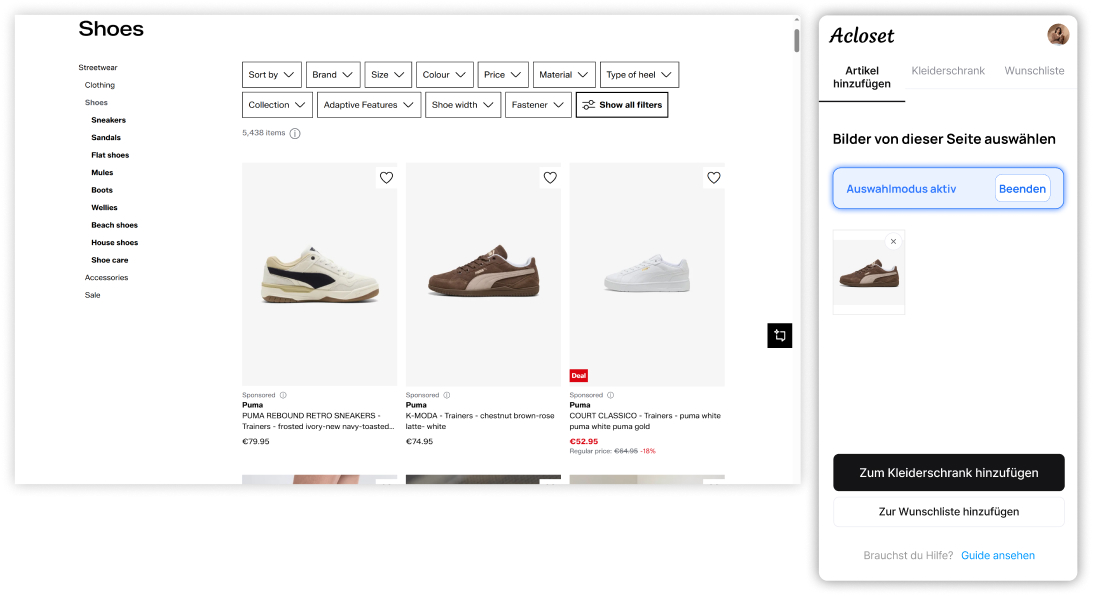Image resolution: width=1093 pixels, height=596 pixels.
Task: Open PUMA REBOUND RETRO SNEAKERS product title
Action: point(318,421)
